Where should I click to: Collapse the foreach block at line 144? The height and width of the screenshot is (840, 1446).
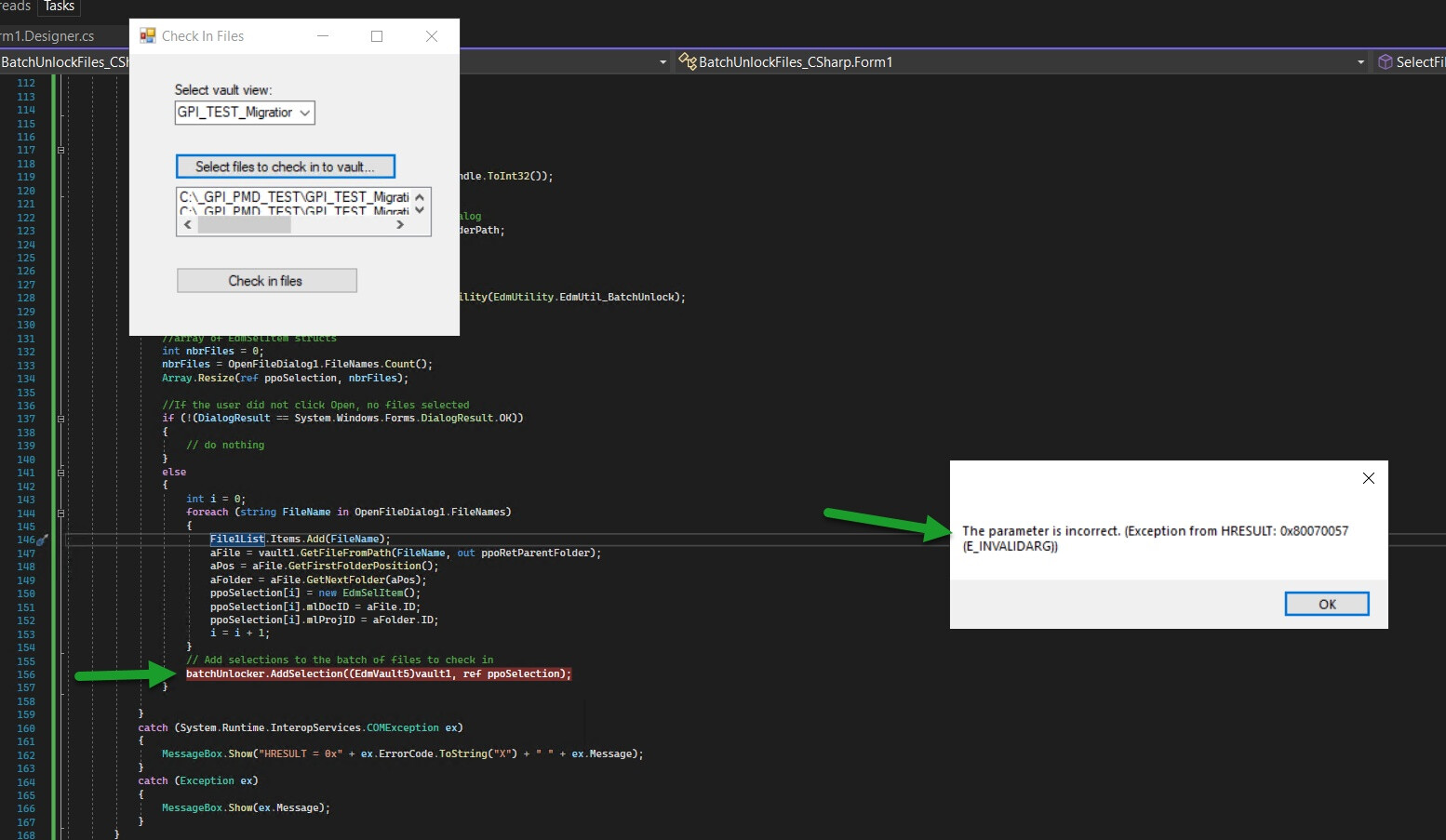point(61,513)
